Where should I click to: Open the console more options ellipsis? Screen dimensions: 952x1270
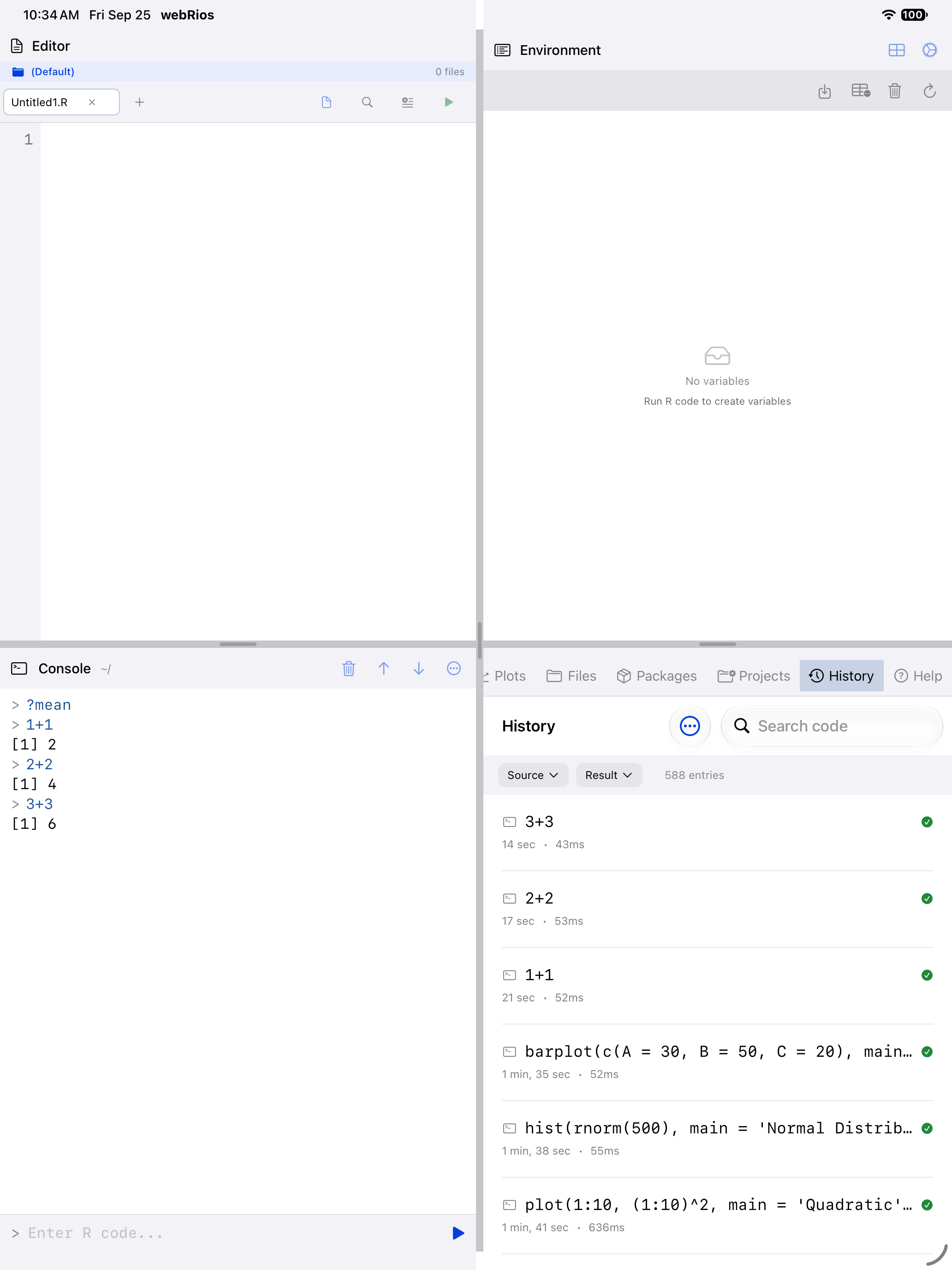pos(454,668)
